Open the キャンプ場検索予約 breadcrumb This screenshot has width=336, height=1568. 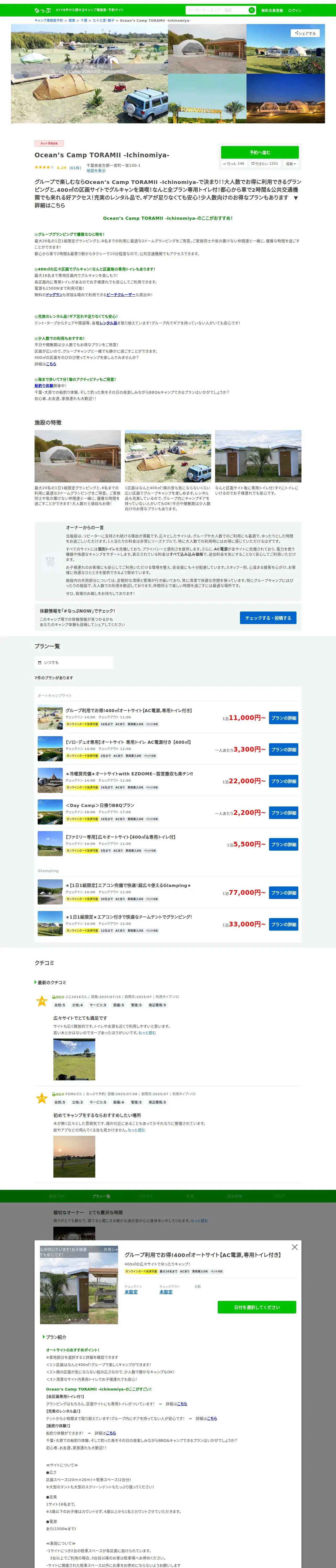point(49,21)
